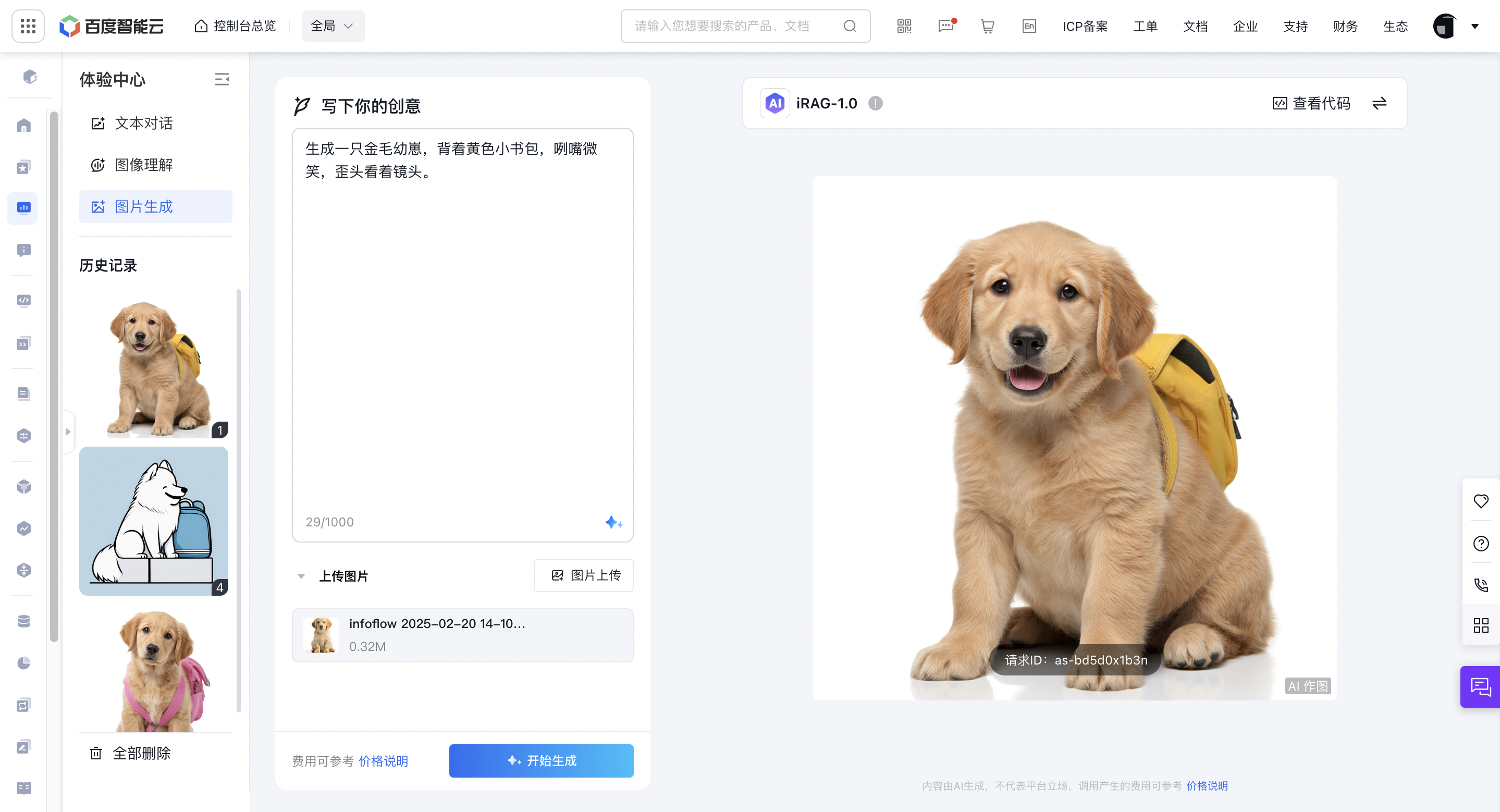Viewport: 1500px width, 812px height.
Task: Switch language with the En icon
Action: click(x=1029, y=26)
